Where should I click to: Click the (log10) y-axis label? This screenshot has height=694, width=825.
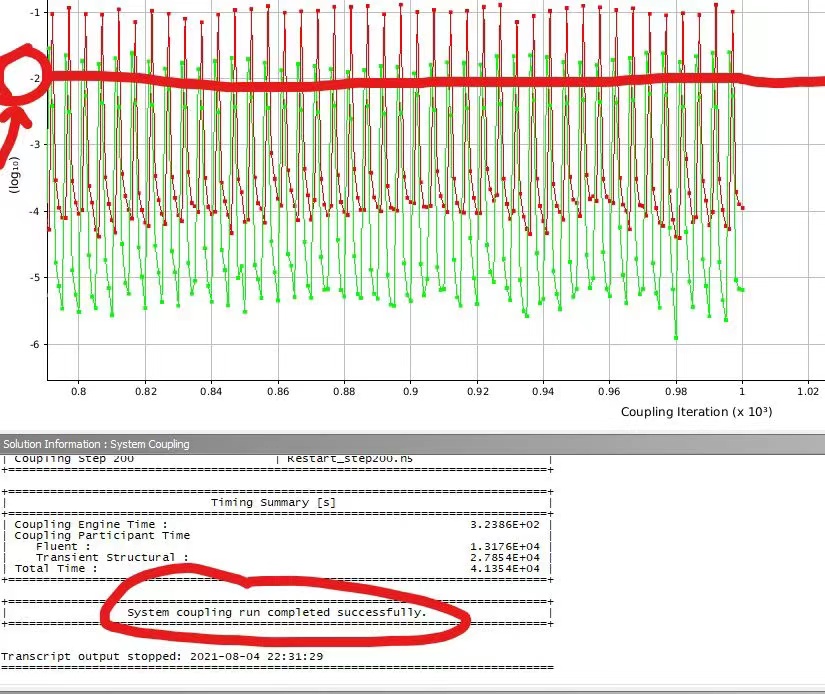(x=14, y=173)
